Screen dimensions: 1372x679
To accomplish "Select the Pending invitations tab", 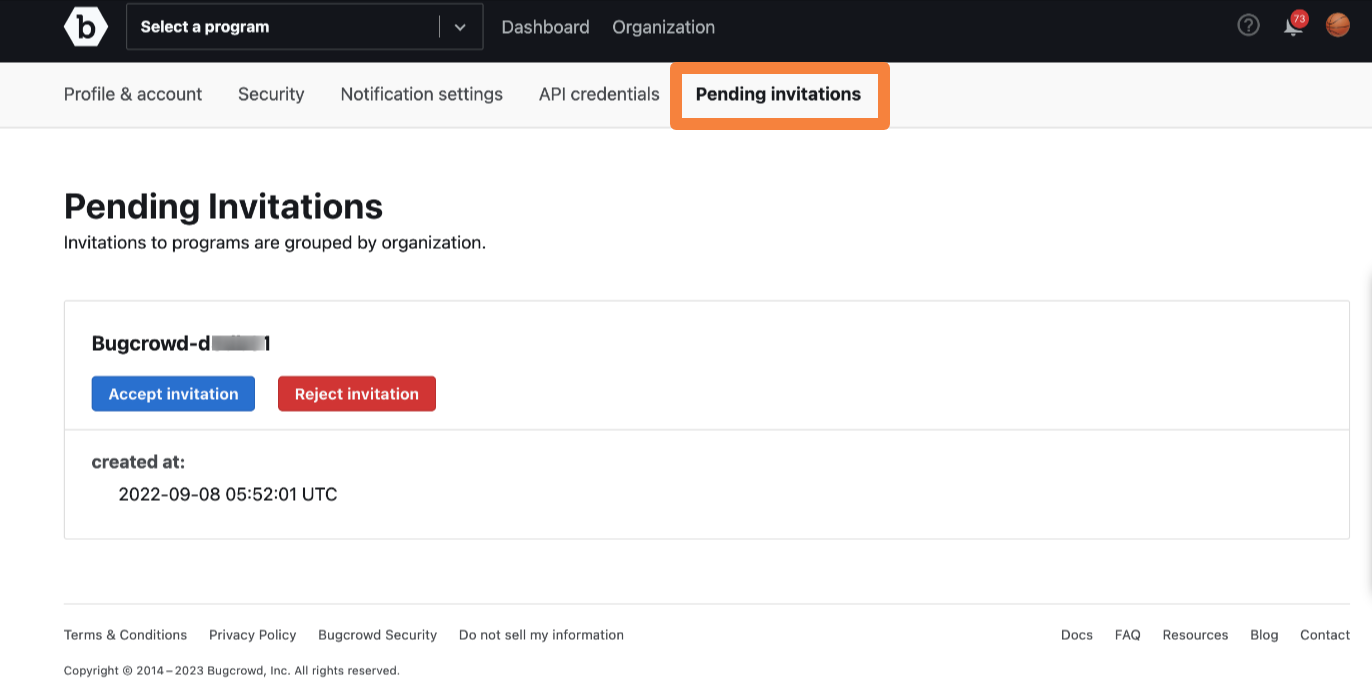I will 778,94.
